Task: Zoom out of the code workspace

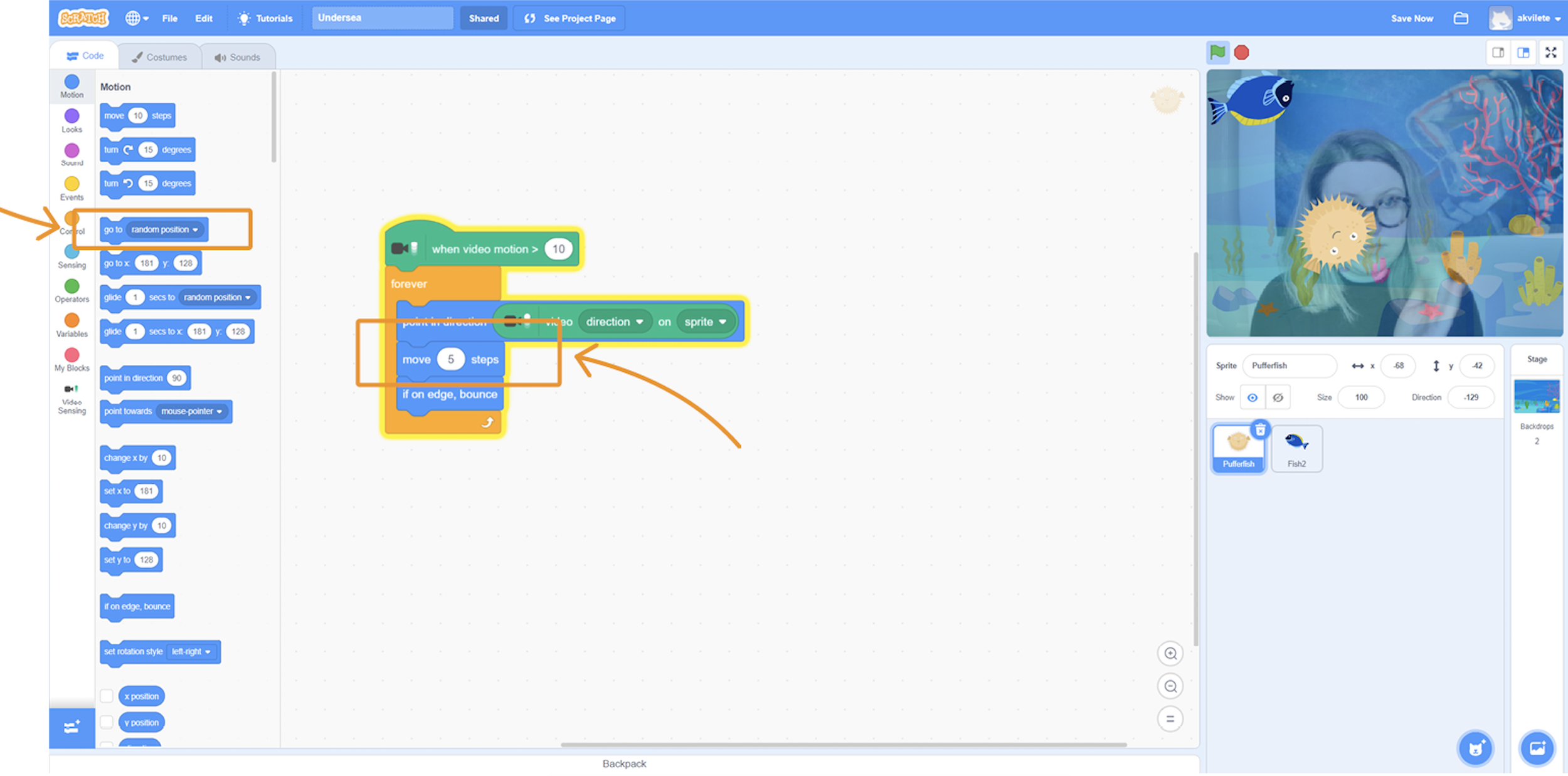Action: [x=1170, y=686]
